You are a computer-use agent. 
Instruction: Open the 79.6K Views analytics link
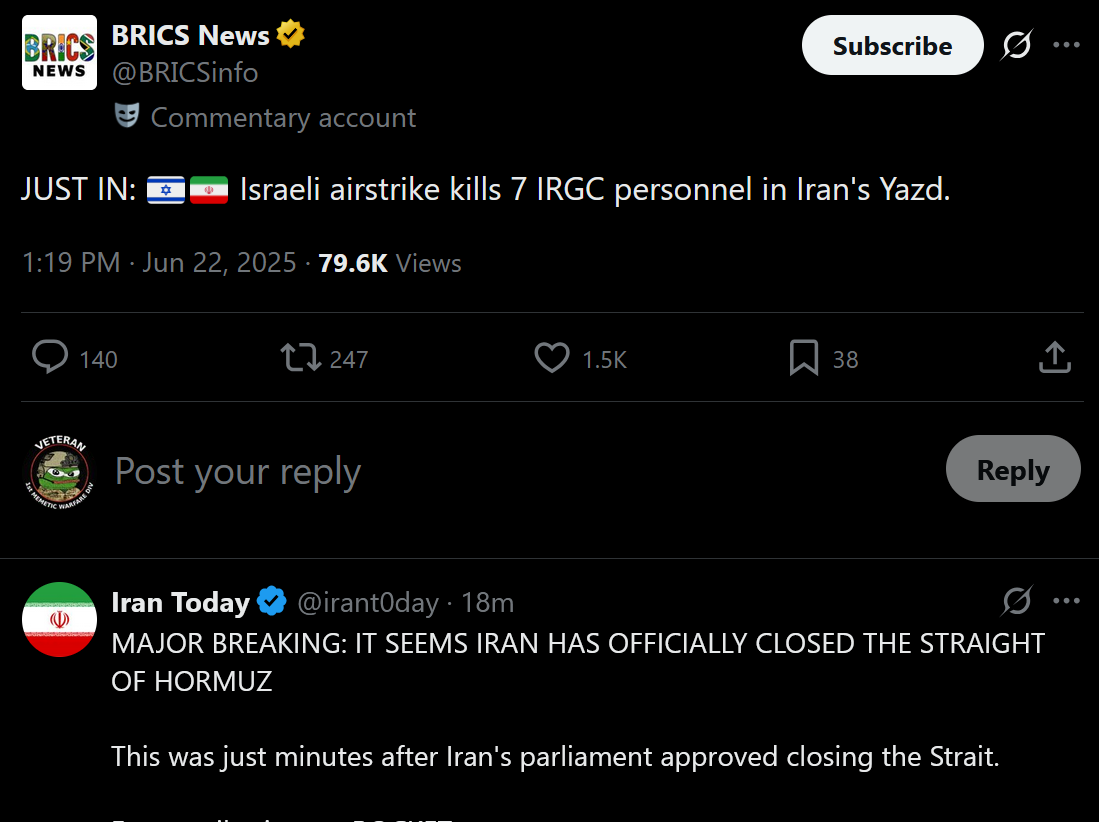pos(390,263)
